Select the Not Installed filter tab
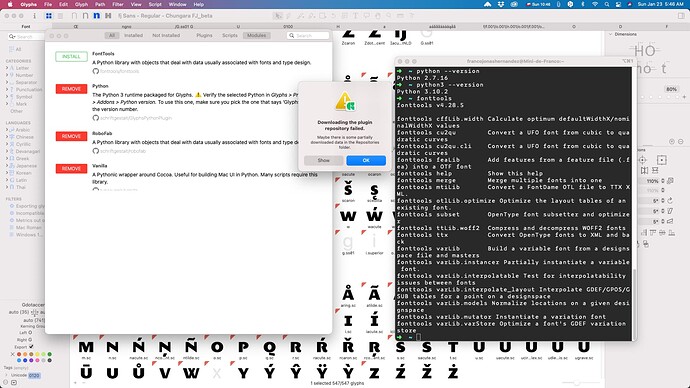Screen dimensions: 690x388 point(166,35)
